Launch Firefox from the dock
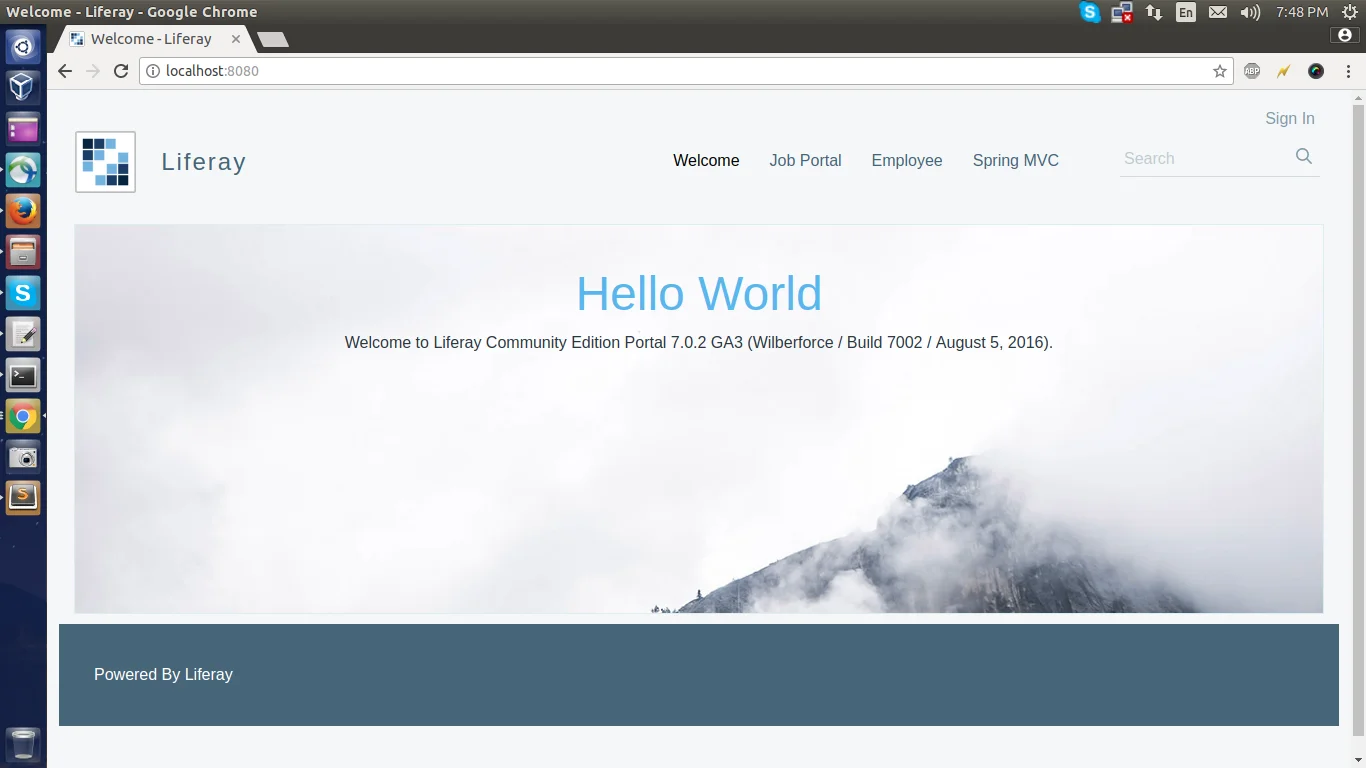Image resolution: width=1366 pixels, height=768 pixels. [23, 211]
